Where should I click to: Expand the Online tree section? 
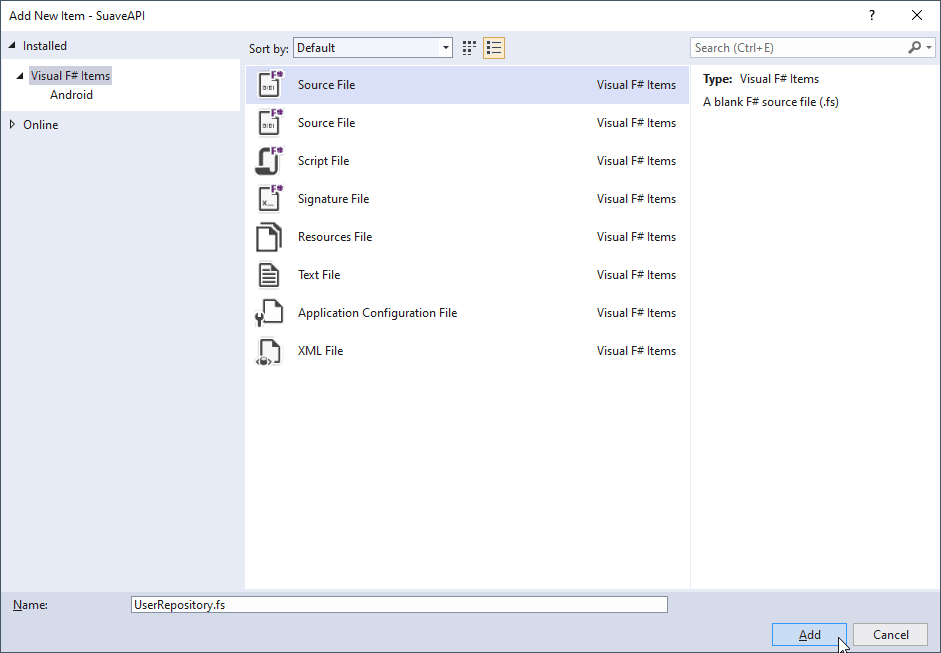click(x=12, y=125)
